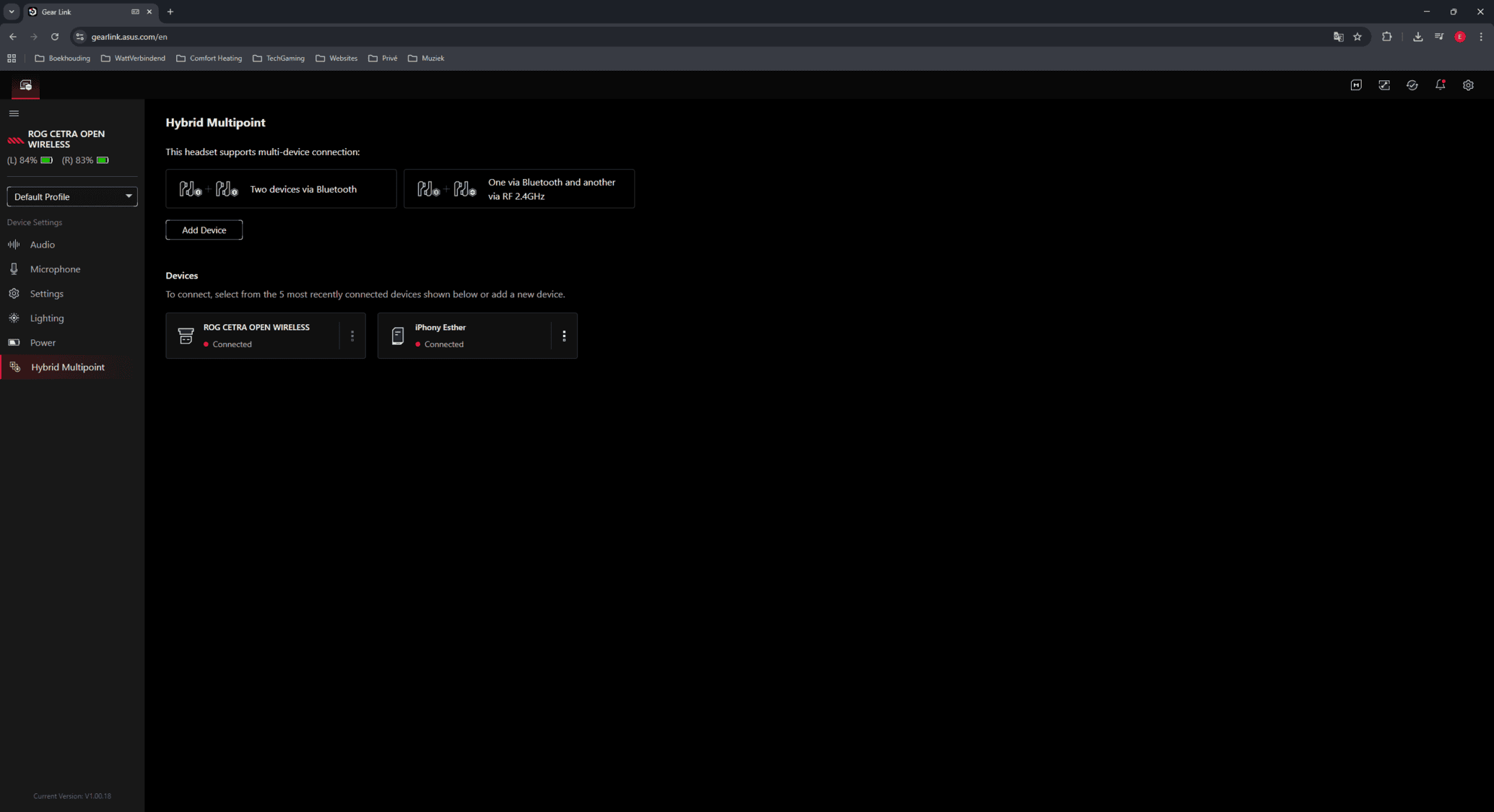Viewport: 1494px width, 812px height.
Task: Open the macro (M) icon in top bar
Action: pos(1356,85)
